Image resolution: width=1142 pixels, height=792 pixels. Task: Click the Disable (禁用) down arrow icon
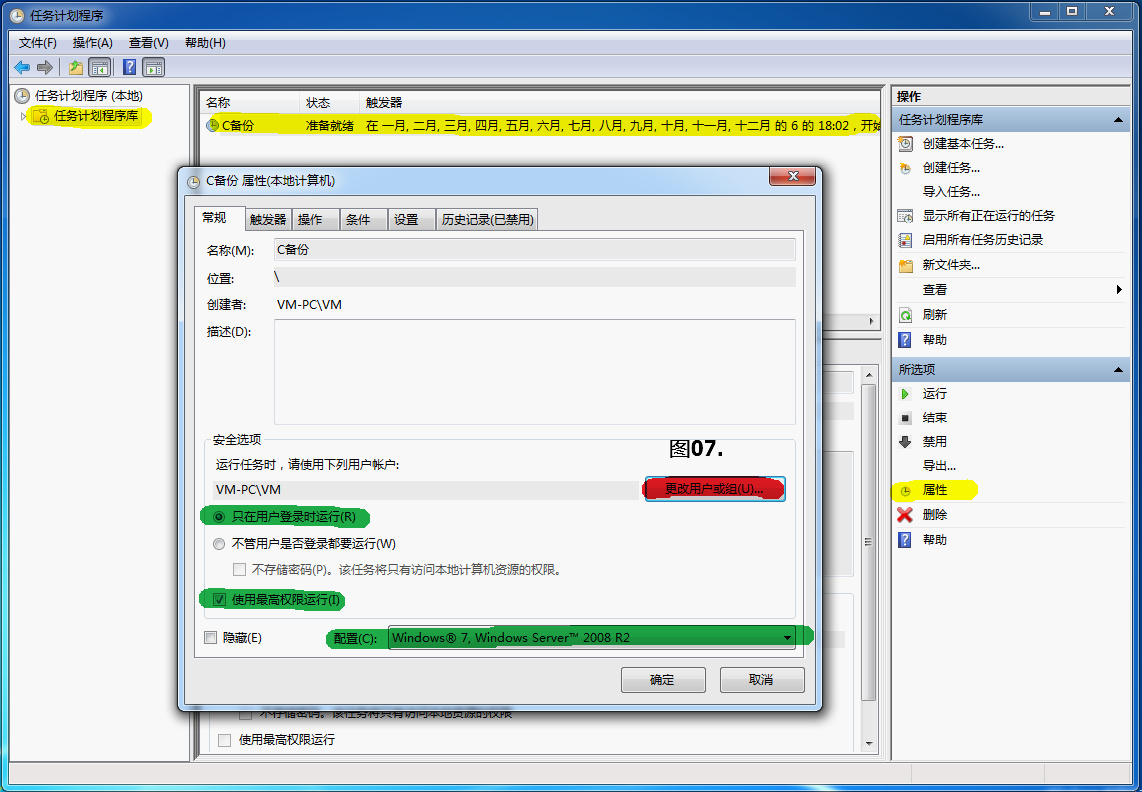(x=905, y=442)
